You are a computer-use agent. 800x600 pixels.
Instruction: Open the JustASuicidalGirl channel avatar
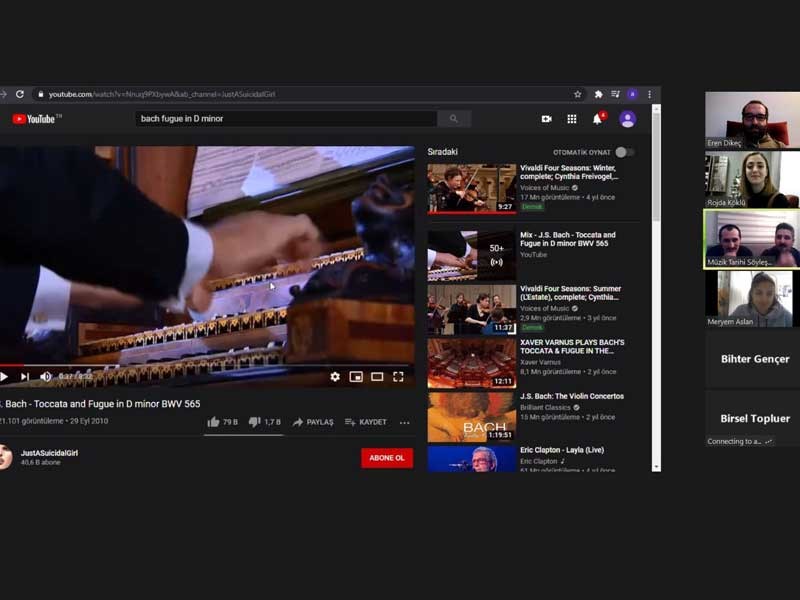5,457
